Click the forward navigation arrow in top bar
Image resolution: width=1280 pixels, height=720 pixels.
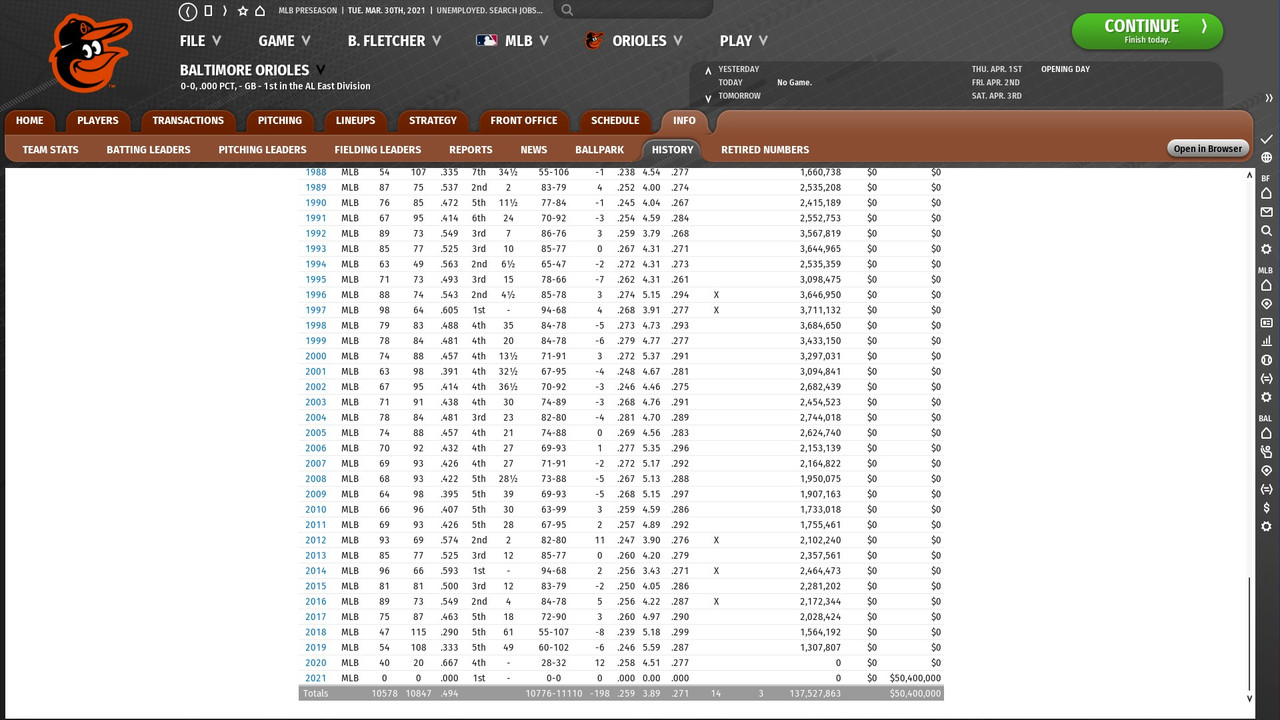tap(225, 11)
